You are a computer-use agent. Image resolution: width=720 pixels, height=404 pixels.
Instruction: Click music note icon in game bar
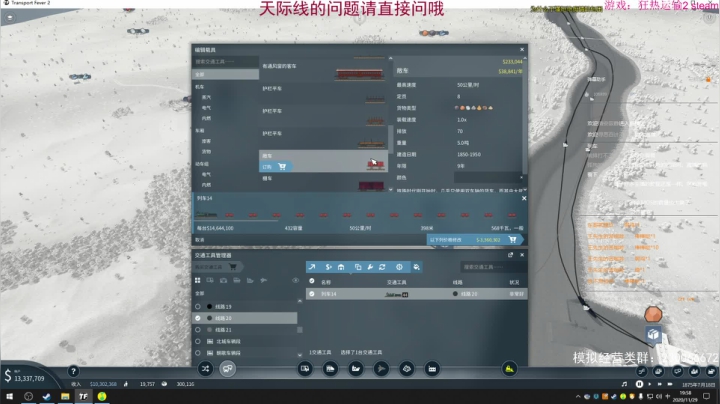point(624,384)
